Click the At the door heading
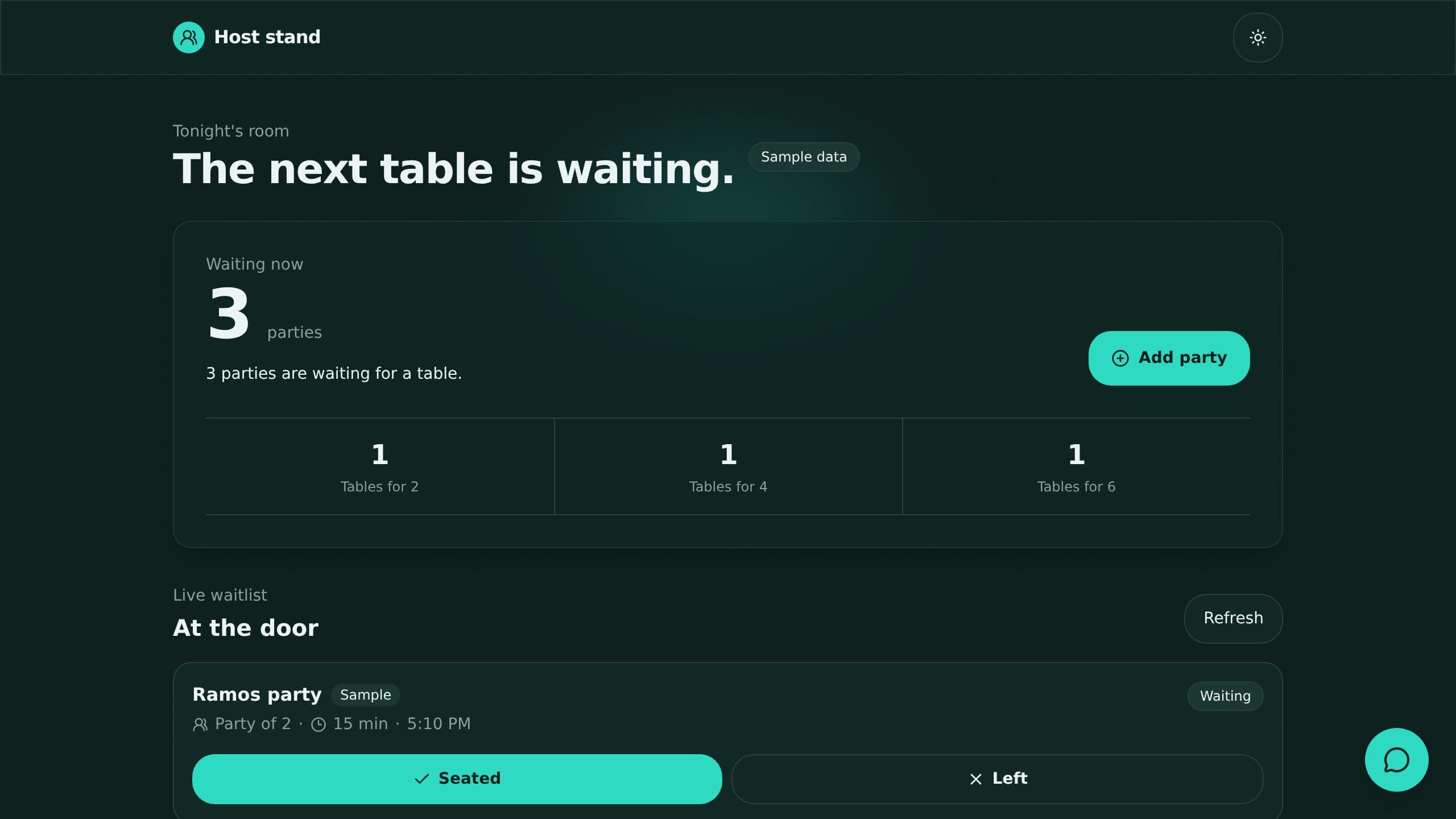The width and height of the screenshot is (1456, 819). click(246, 628)
